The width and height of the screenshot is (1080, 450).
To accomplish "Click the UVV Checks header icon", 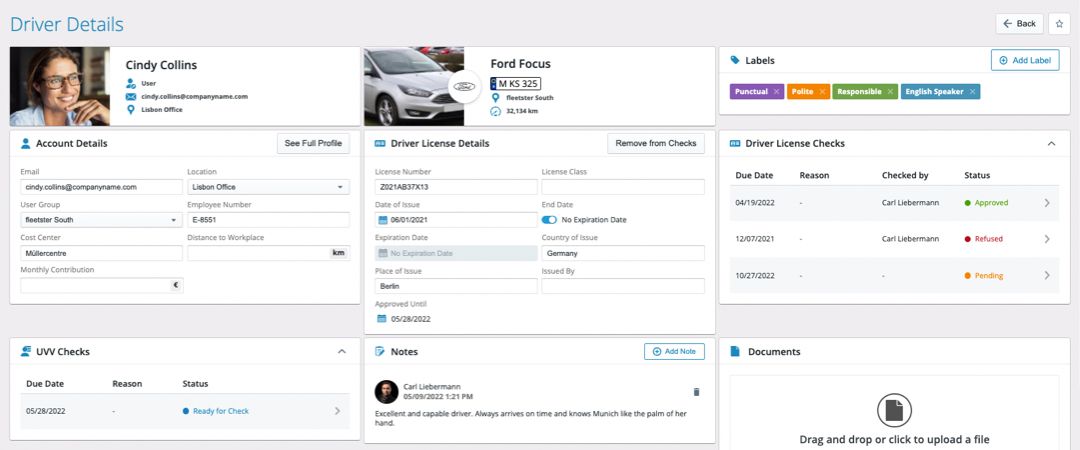I will coord(26,351).
